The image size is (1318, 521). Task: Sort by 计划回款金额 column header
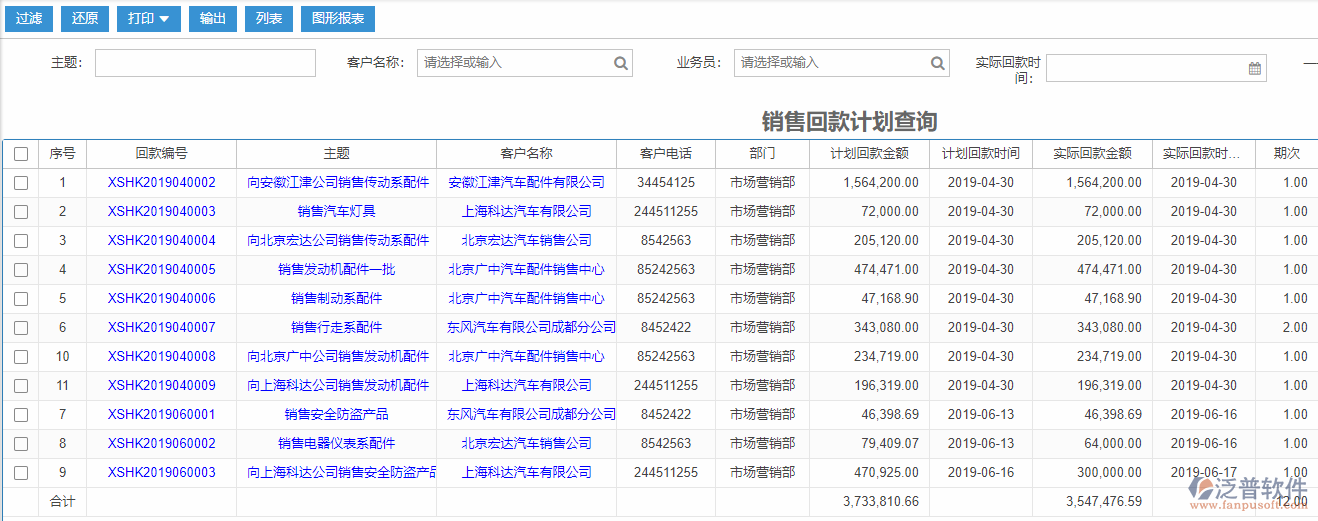pyautogui.click(x=869, y=154)
